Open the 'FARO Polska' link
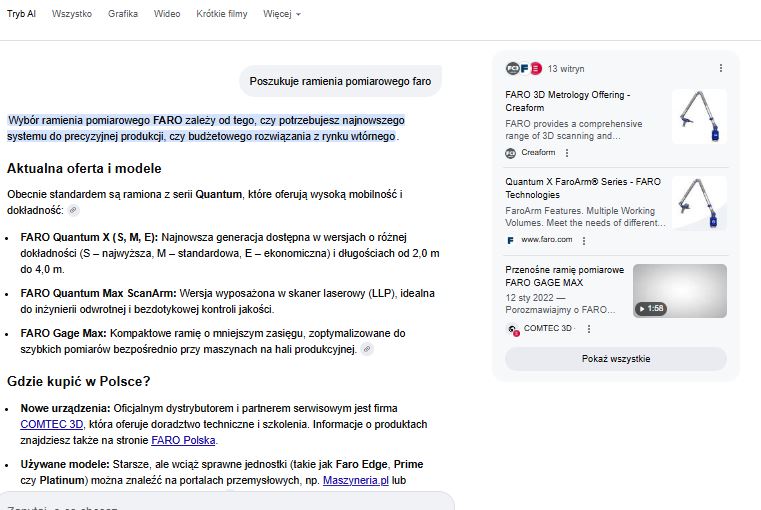Viewport: 761px width, 510px height. [185, 440]
